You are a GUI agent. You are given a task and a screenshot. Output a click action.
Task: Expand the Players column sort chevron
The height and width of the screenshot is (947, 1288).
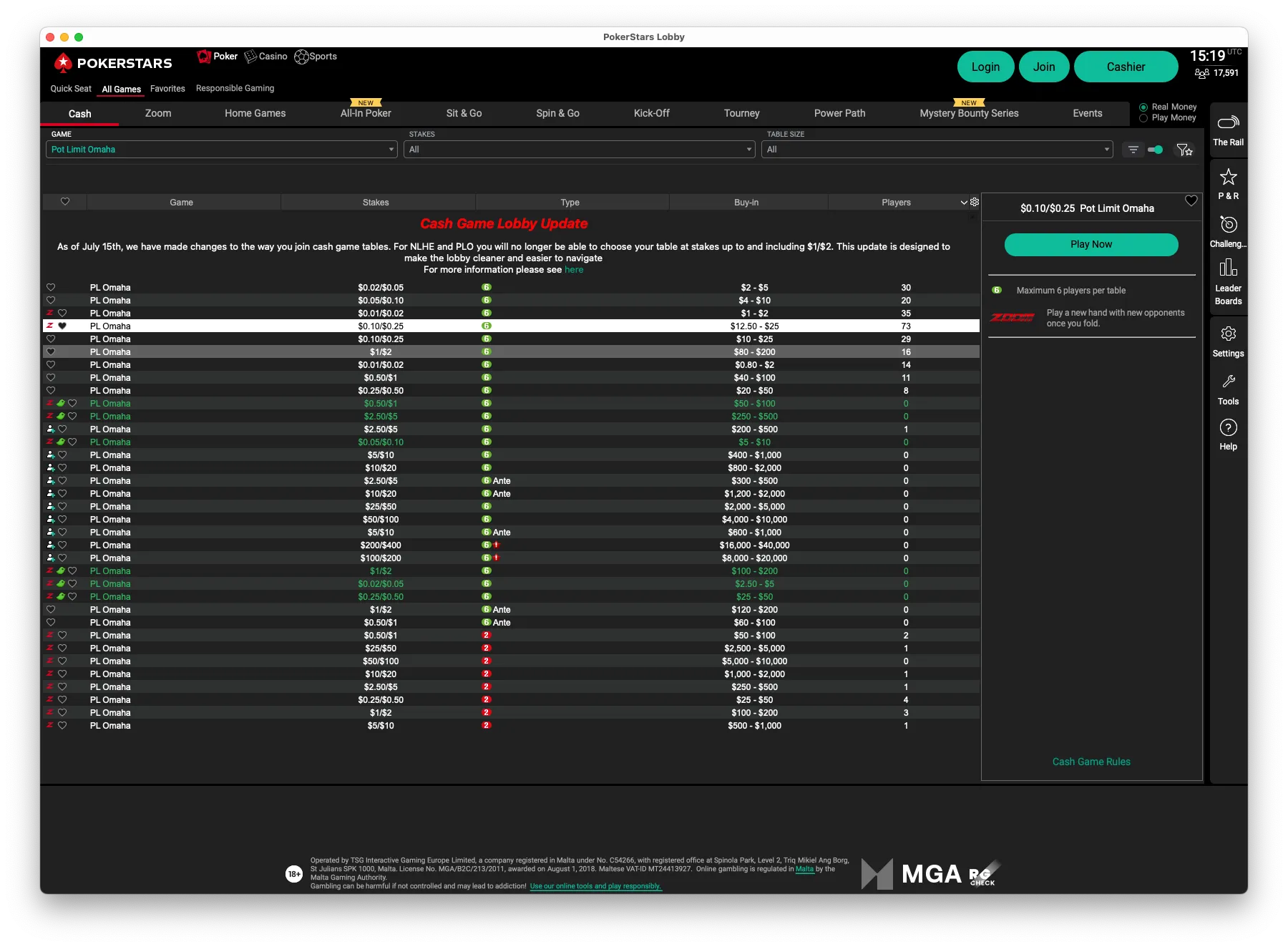coord(963,203)
